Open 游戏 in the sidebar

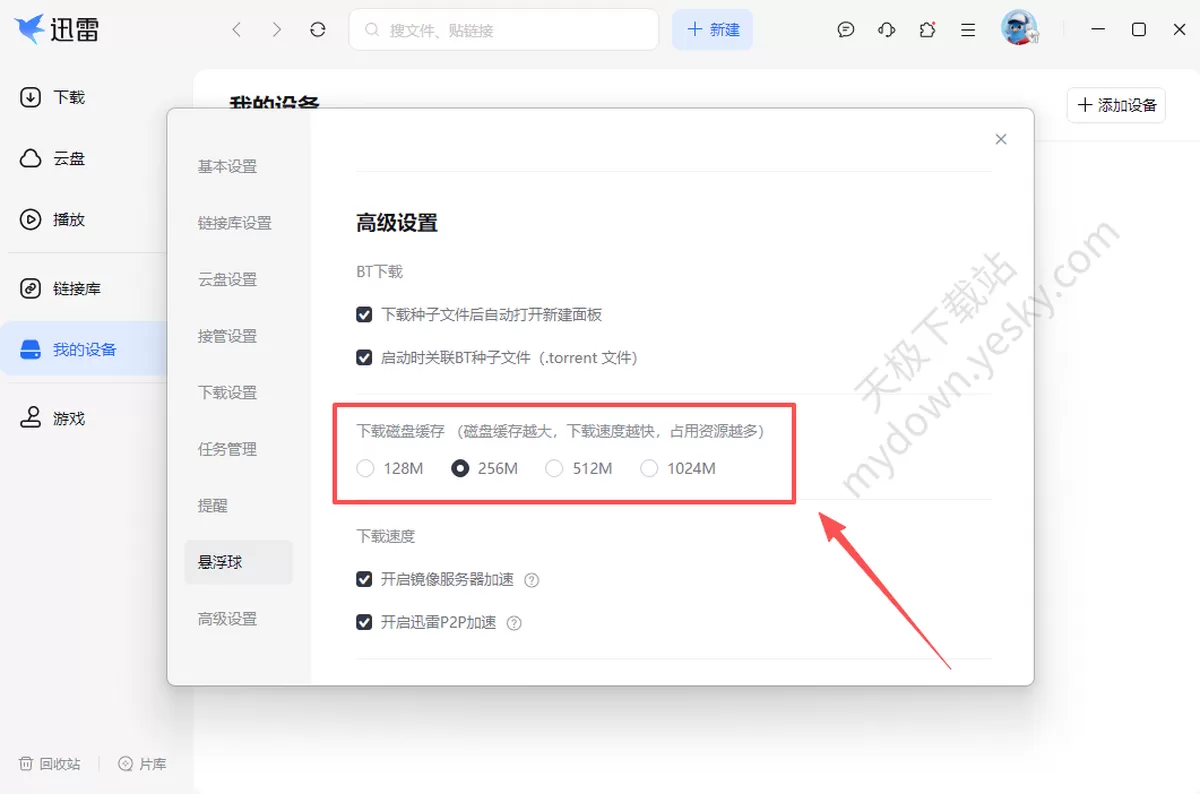[x=55, y=418]
